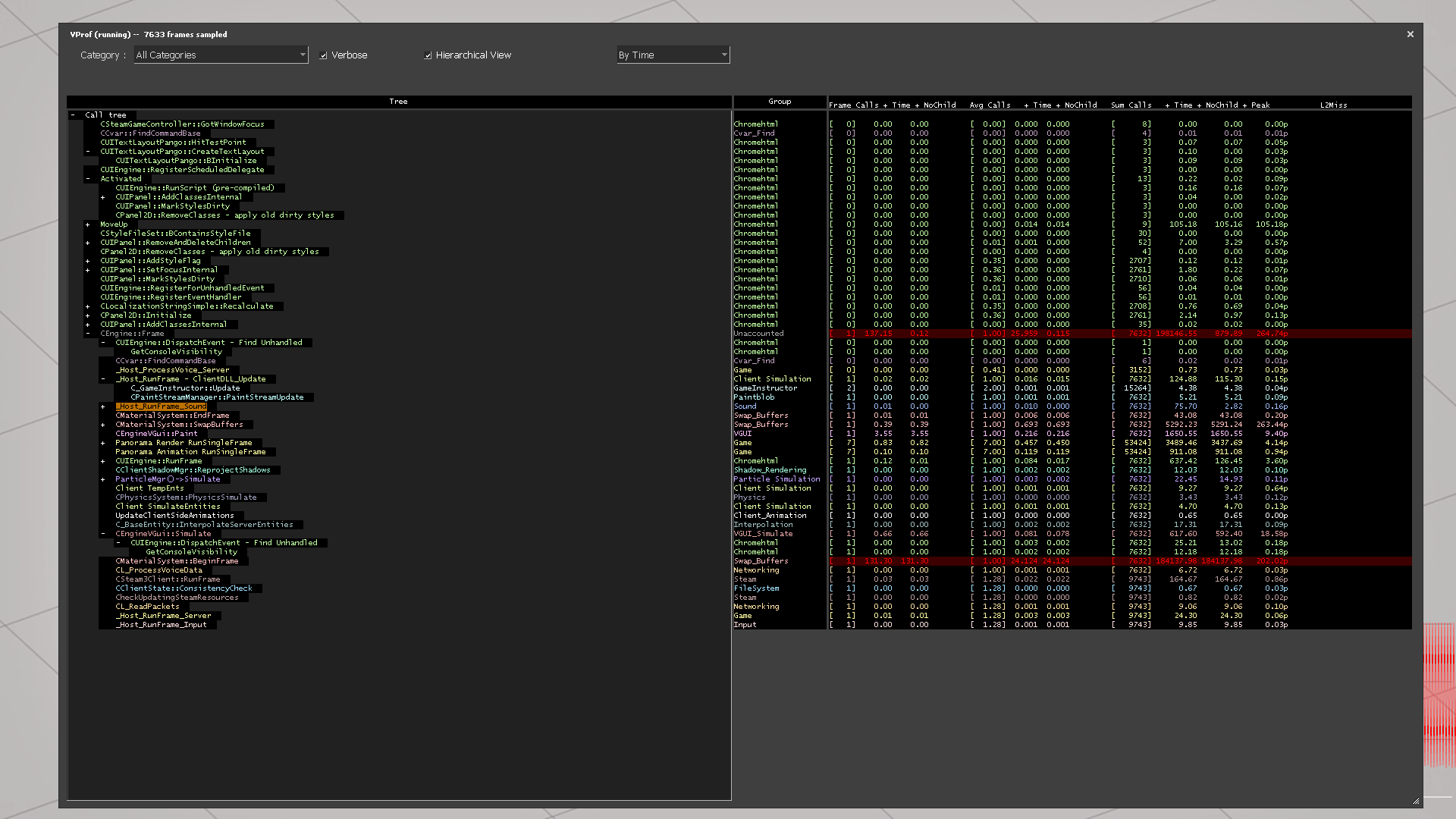The height and width of the screenshot is (819, 1456).
Task: Click the Group column header
Action: click(x=780, y=101)
